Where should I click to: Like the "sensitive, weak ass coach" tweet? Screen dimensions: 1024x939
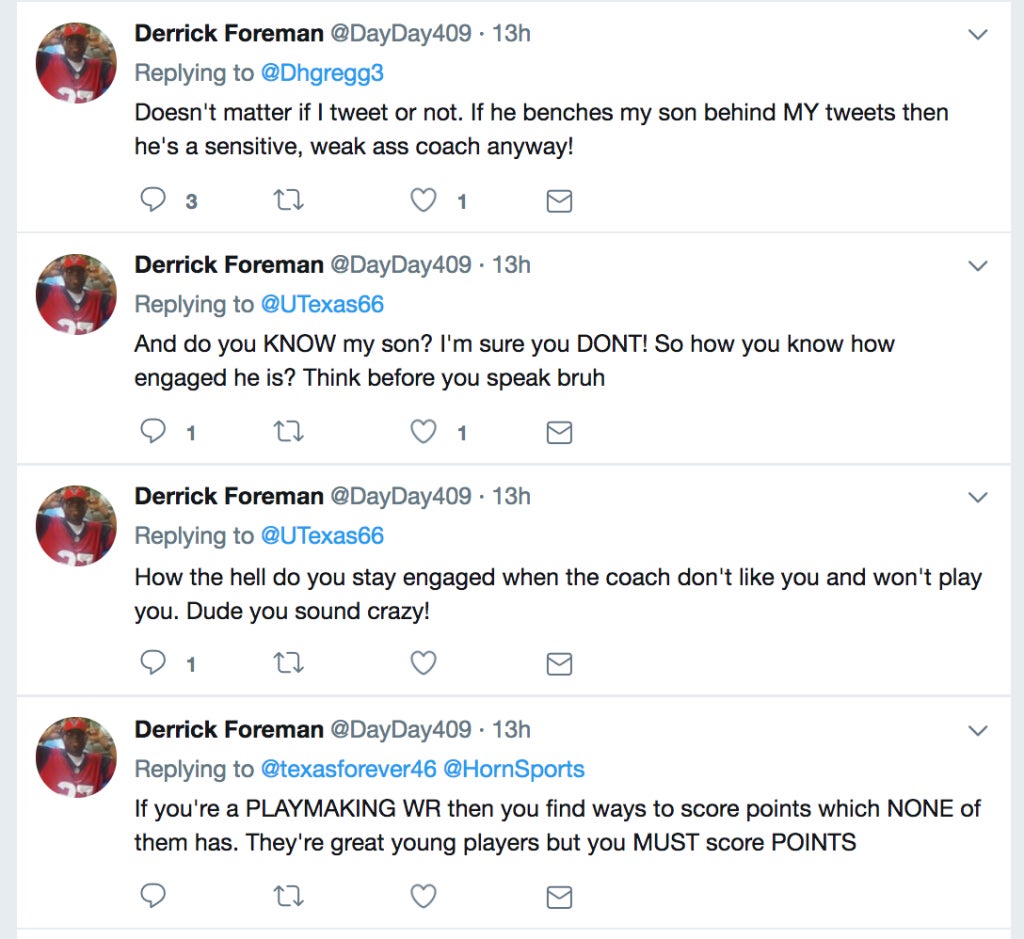423,199
